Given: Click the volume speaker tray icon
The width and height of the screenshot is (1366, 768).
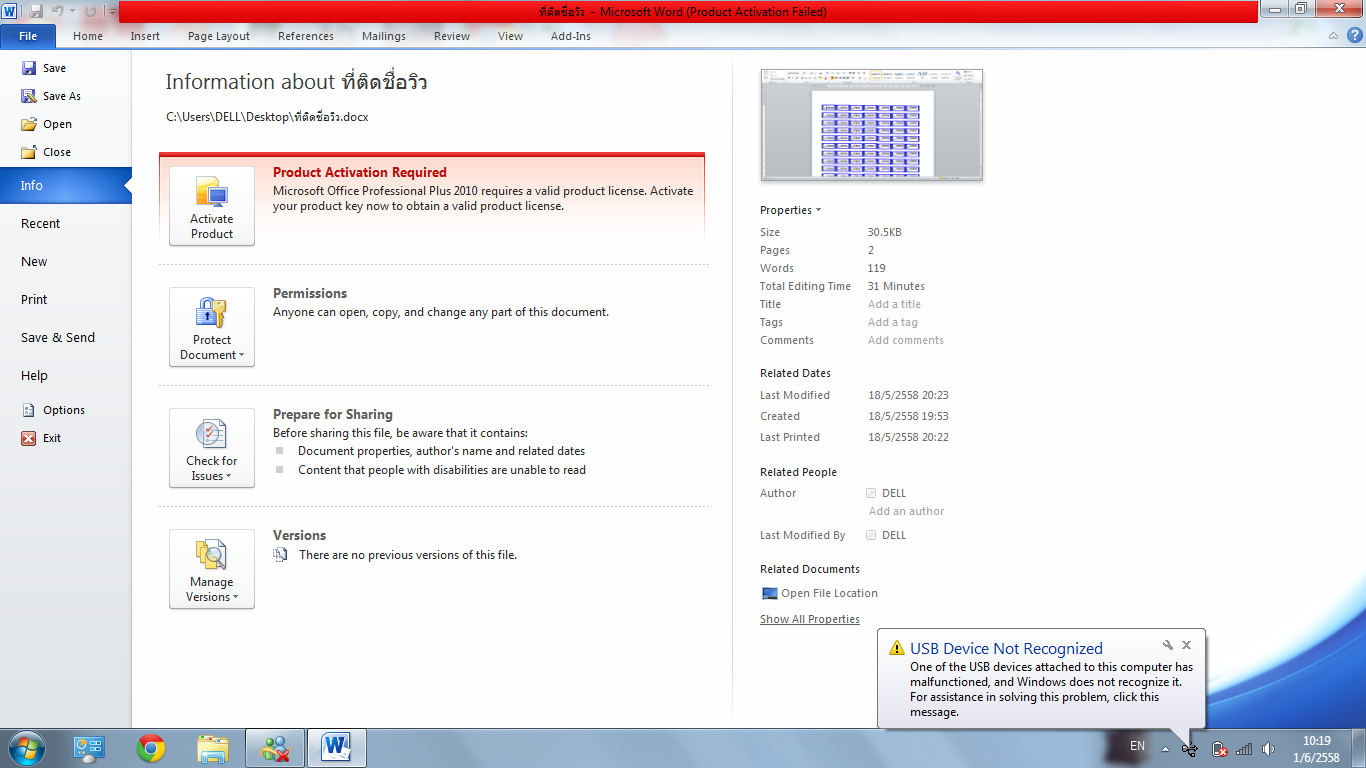Looking at the screenshot, I should [x=1269, y=749].
